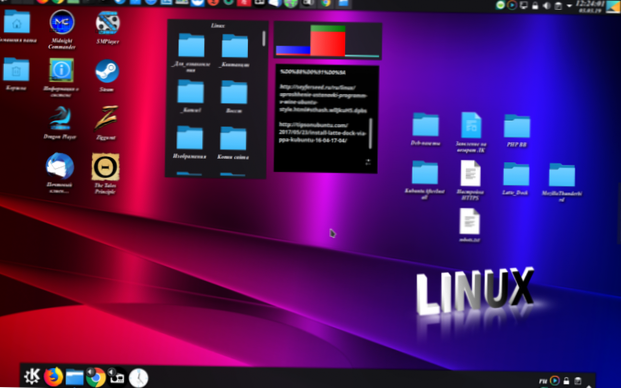Open the Настройка HTTPS text file
Screen dimensions: 621x388
click(471, 173)
